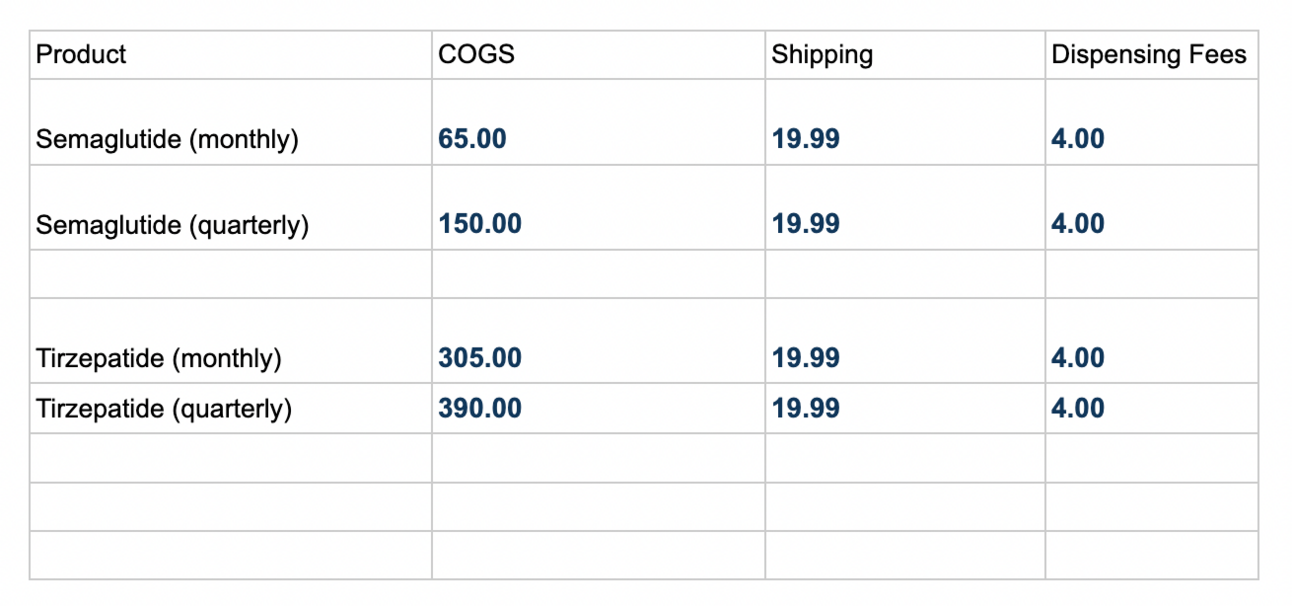
Task: Click the 305.00 COGS value
Action: pyautogui.click(x=480, y=358)
